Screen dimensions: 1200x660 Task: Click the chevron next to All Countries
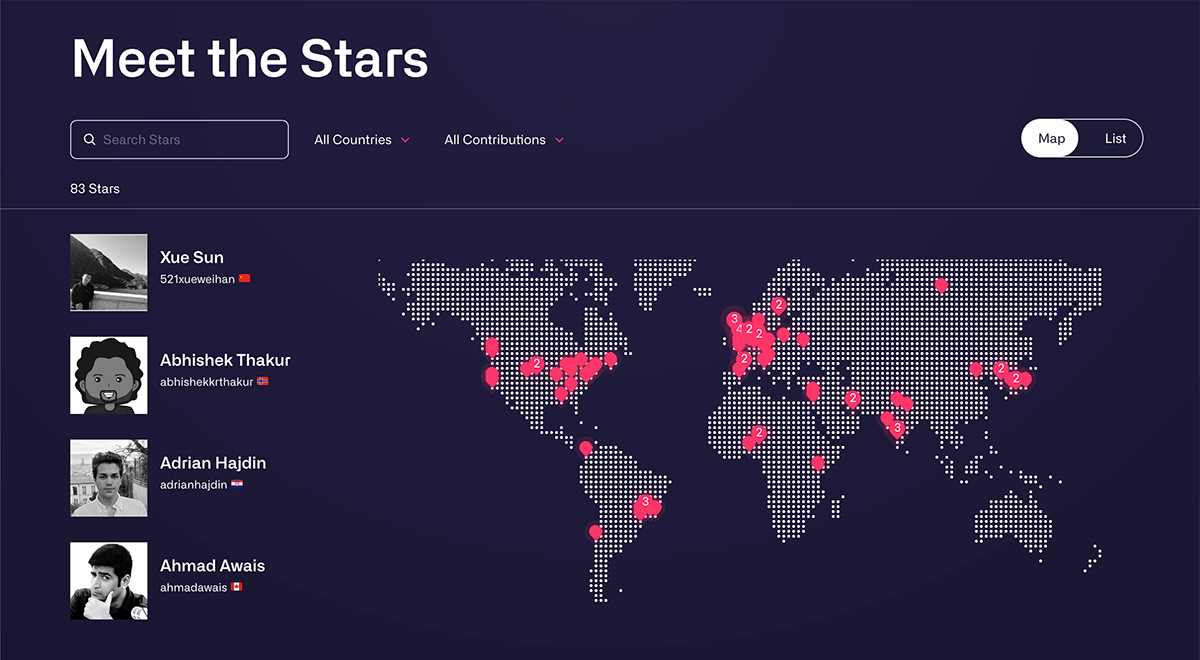[407, 140]
